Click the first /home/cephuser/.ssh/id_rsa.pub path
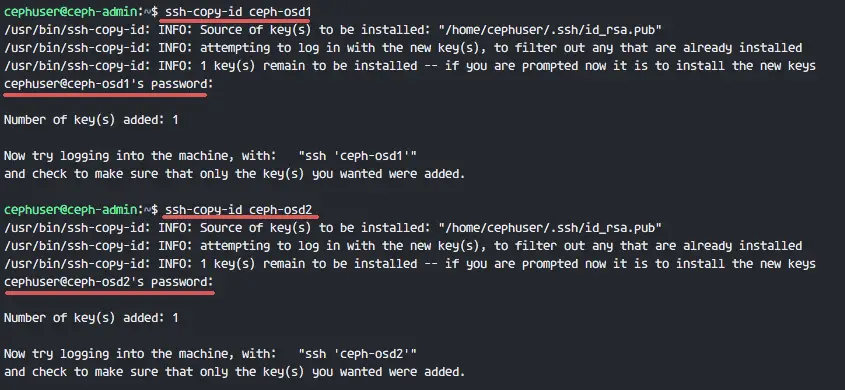The height and width of the screenshot is (390, 845). tap(550, 30)
